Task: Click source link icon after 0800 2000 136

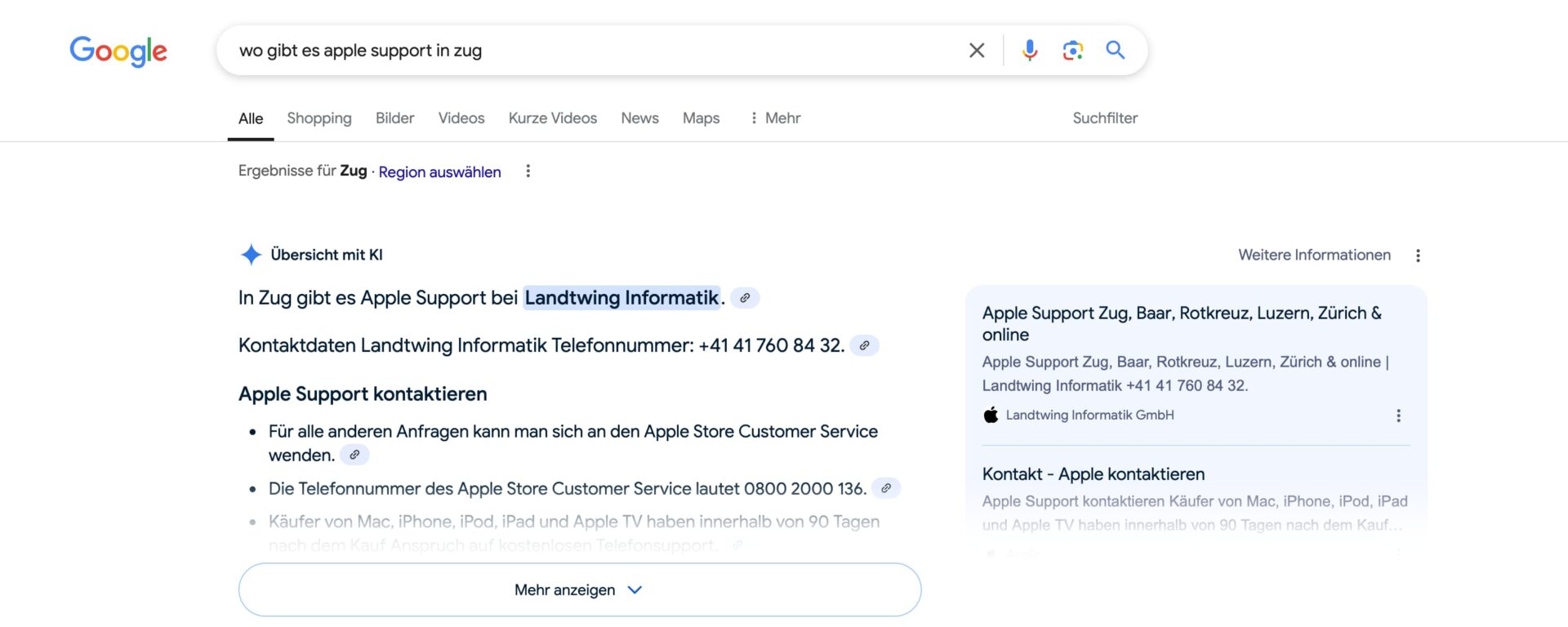Action: 886,488
